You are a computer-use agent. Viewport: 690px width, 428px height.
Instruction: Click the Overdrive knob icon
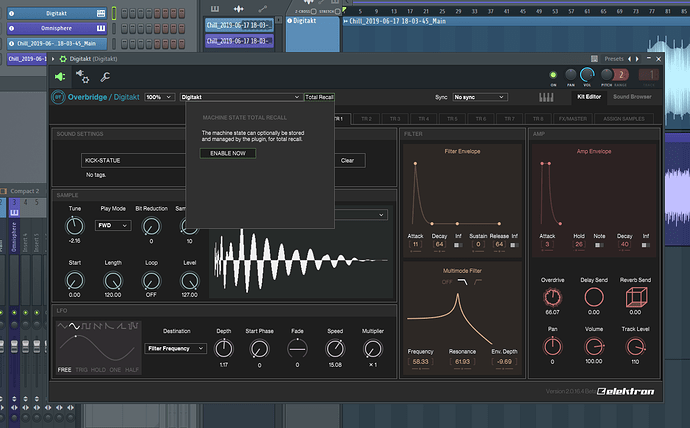pyautogui.click(x=552, y=297)
